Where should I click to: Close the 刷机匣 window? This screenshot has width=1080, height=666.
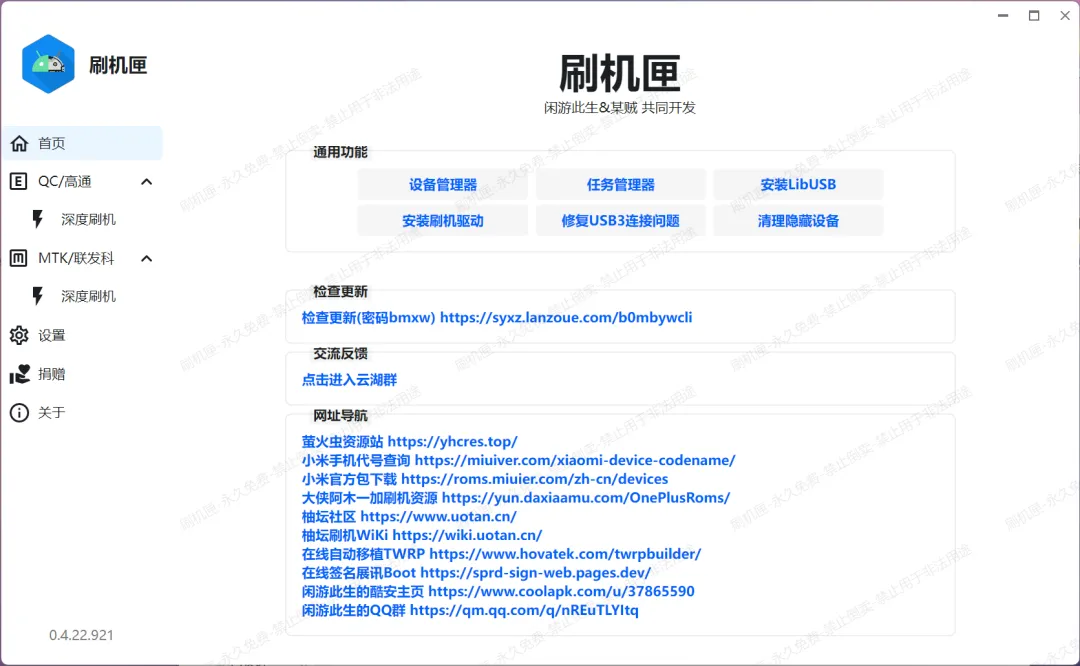coord(1065,15)
